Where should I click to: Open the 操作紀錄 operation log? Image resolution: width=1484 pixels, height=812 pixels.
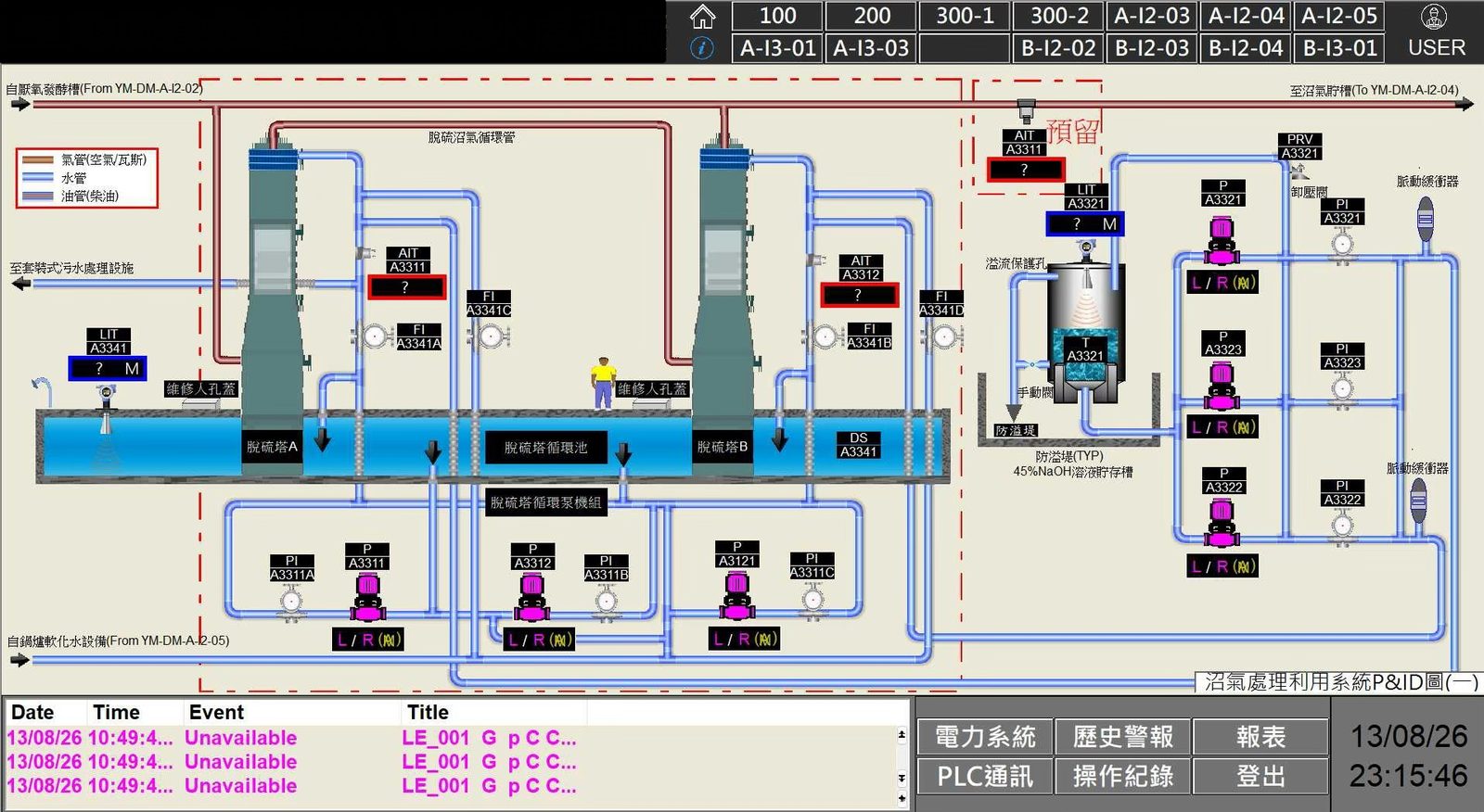[1123, 776]
